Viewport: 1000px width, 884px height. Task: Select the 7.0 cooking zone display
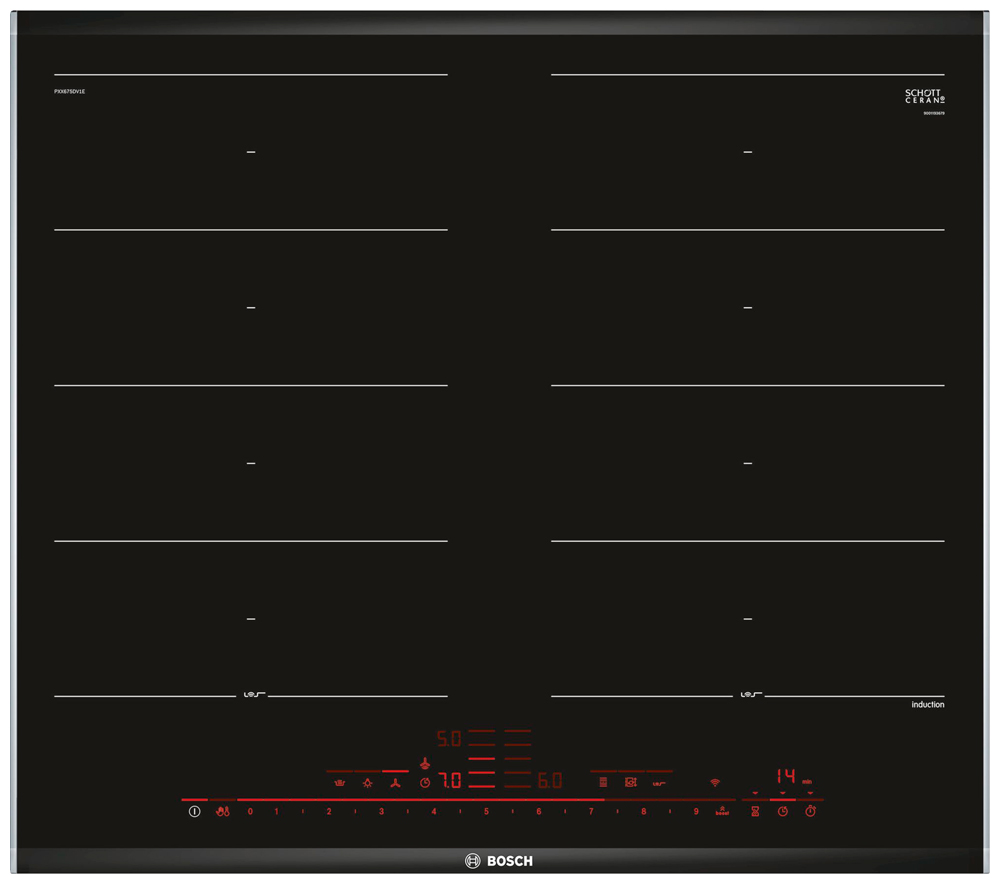[x=450, y=781]
